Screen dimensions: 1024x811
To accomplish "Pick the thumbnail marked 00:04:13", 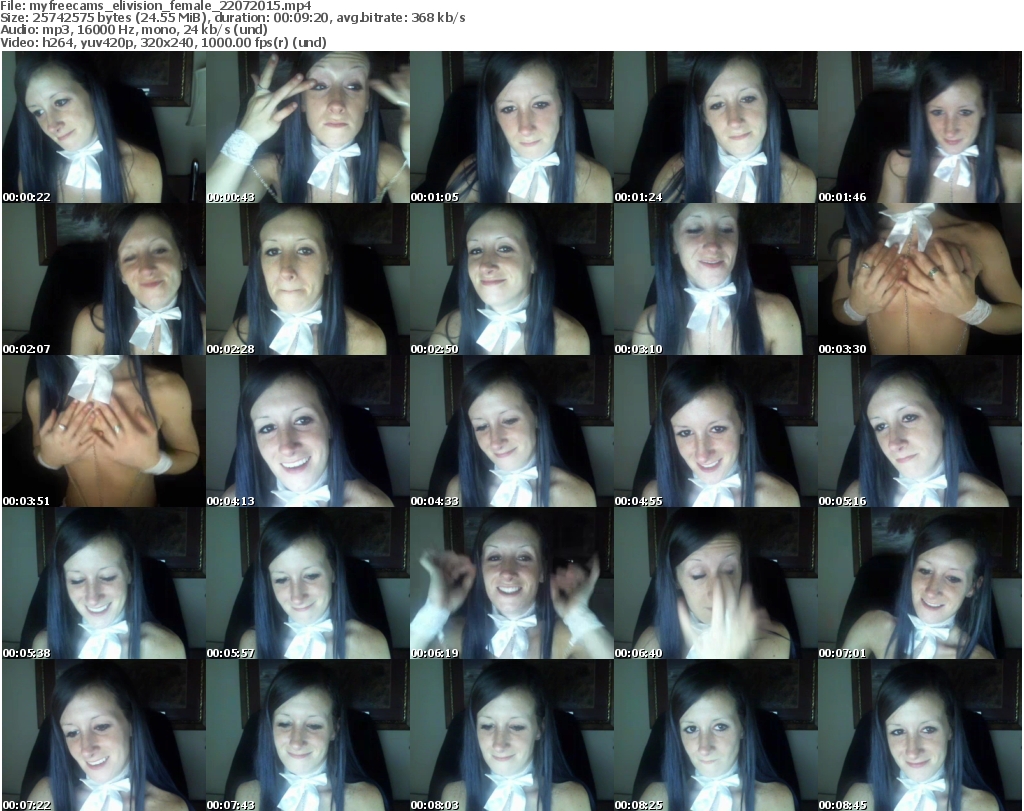I will click(308, 431).
